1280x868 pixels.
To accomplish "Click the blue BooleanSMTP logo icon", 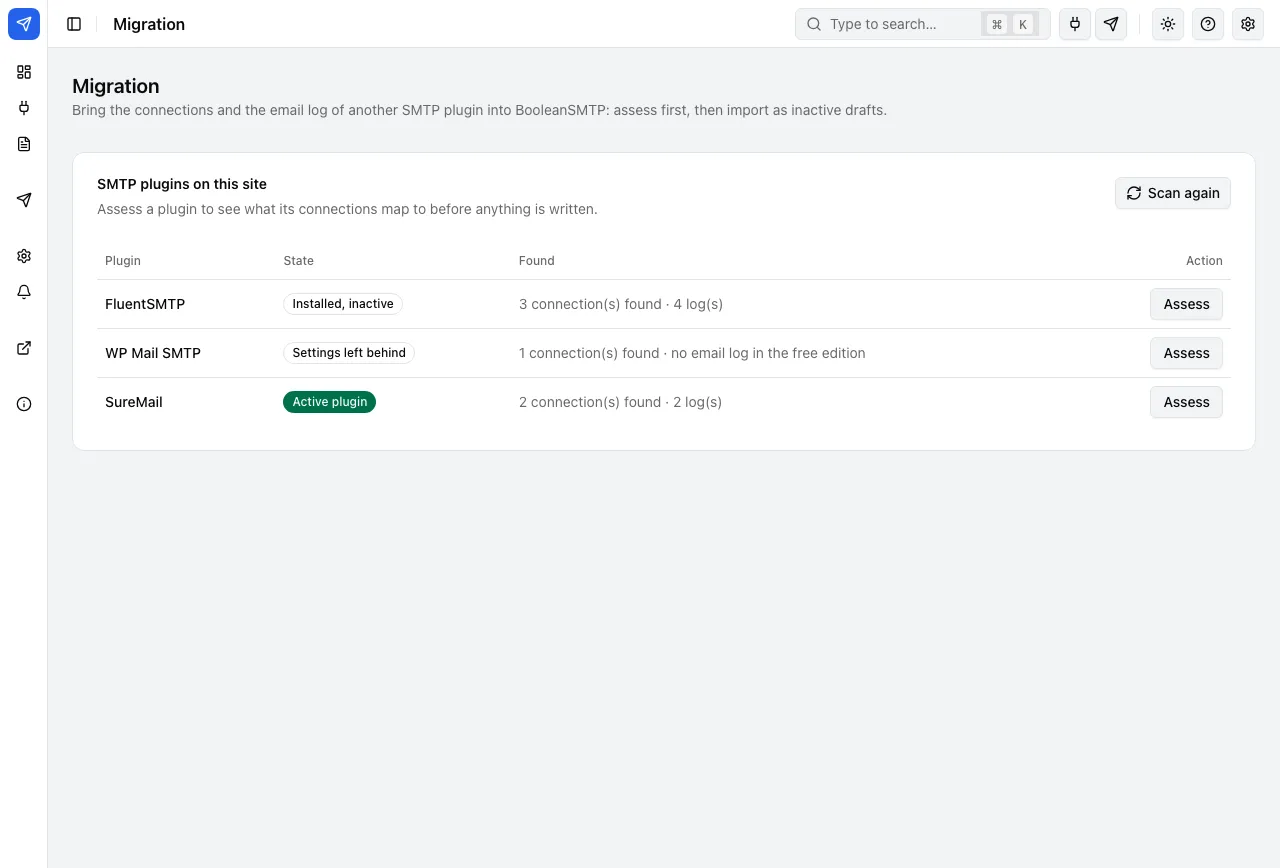I will (x=24, y=24).
